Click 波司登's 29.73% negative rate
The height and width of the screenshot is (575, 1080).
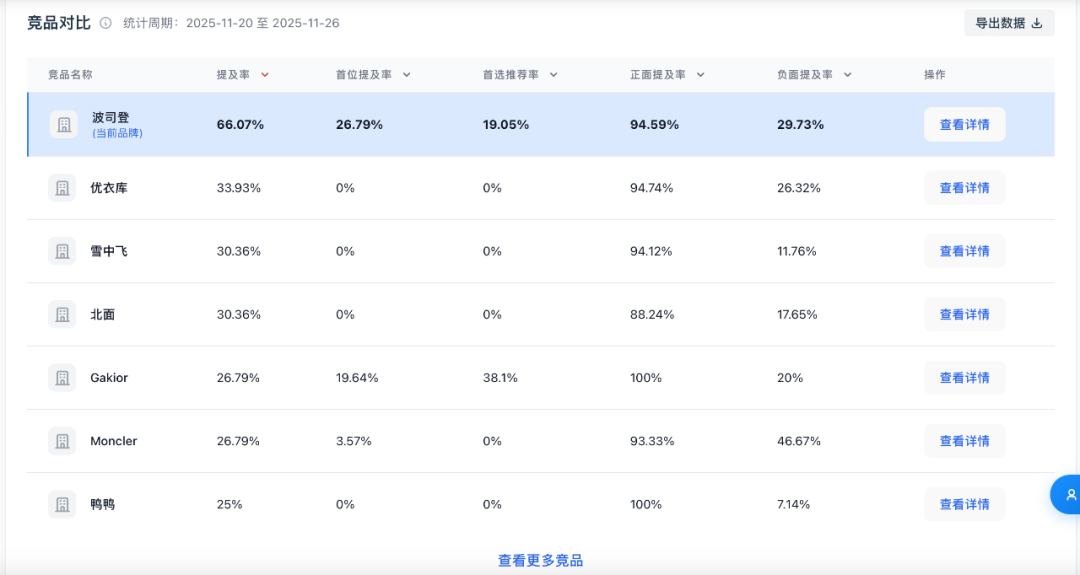coord(800,125)
